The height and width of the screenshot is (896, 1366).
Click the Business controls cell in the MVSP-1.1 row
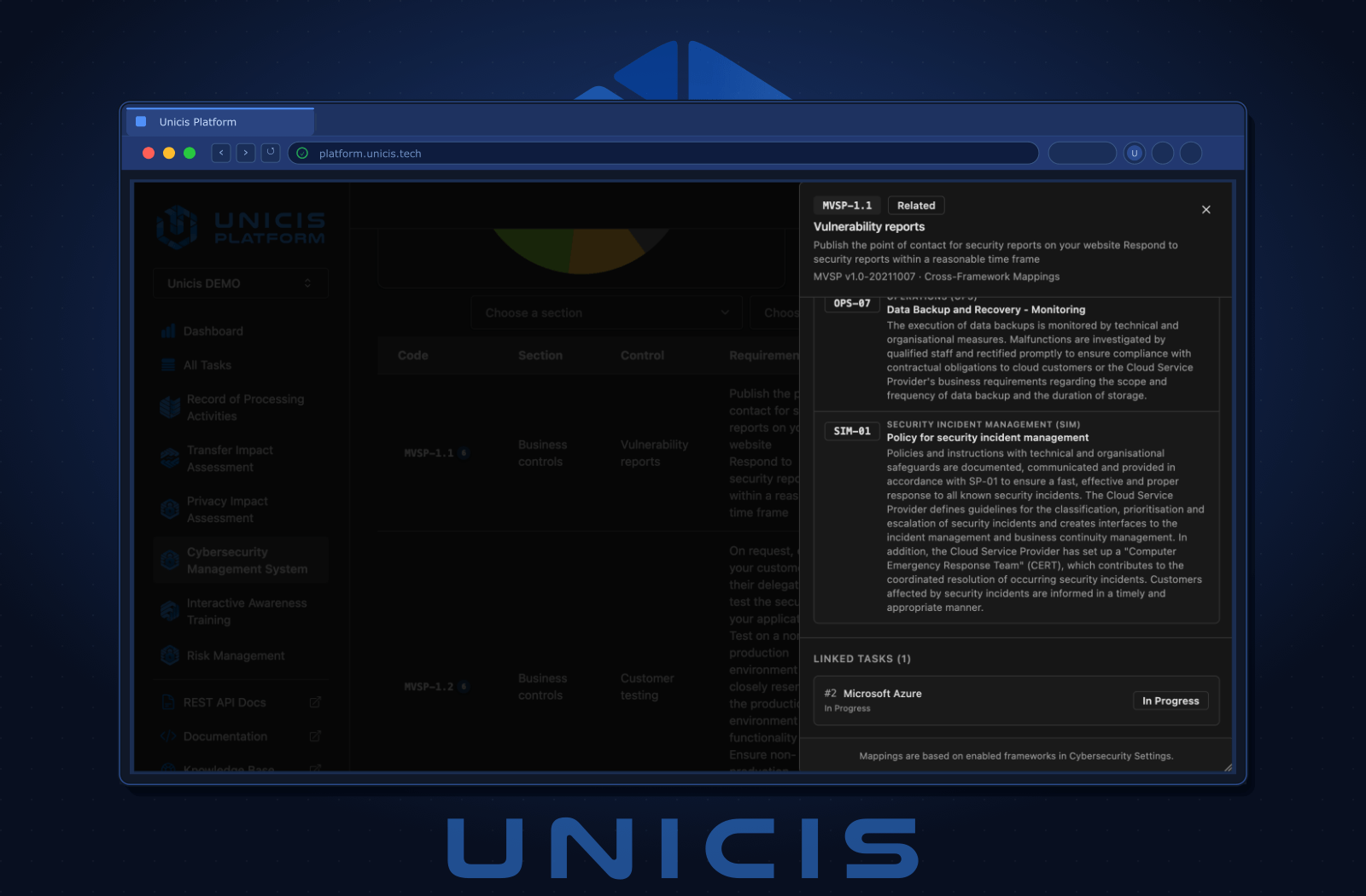542,453
